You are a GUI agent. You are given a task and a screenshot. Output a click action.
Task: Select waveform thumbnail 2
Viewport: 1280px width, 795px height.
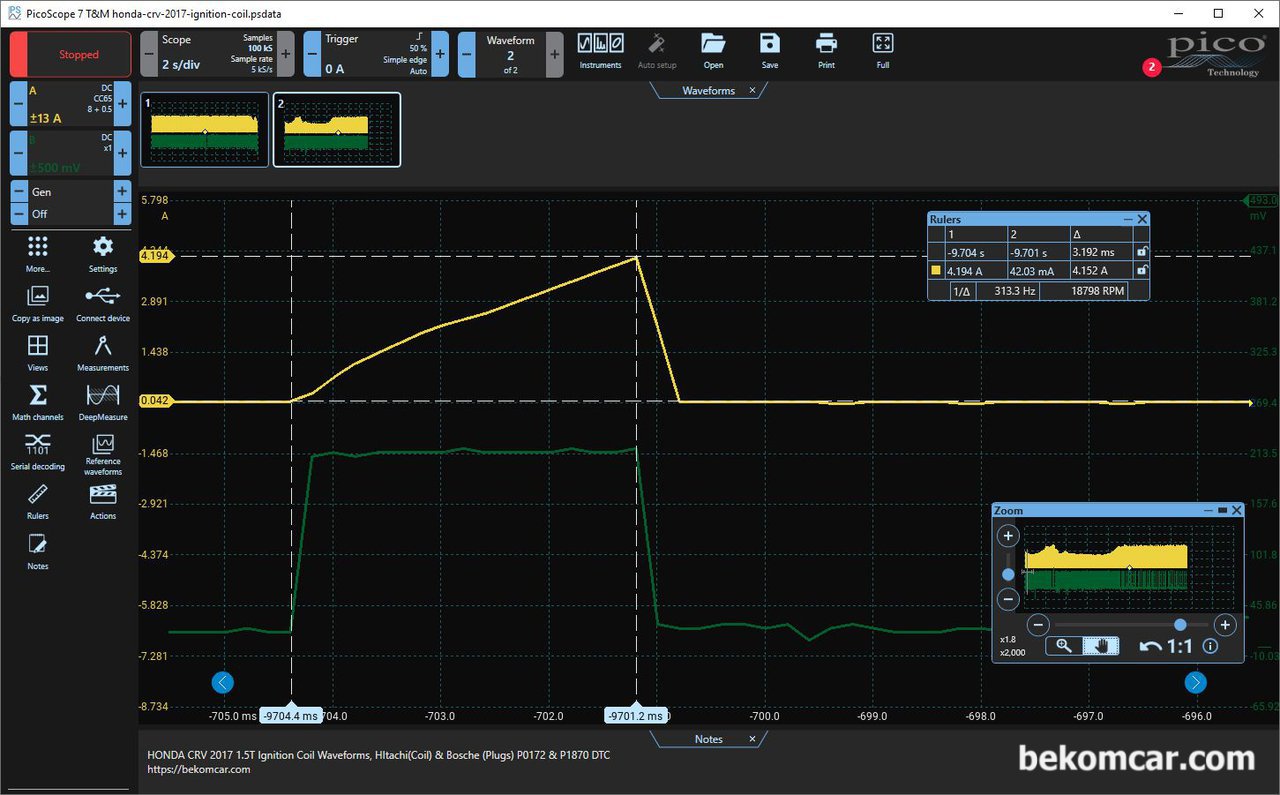tap(337, 129)
